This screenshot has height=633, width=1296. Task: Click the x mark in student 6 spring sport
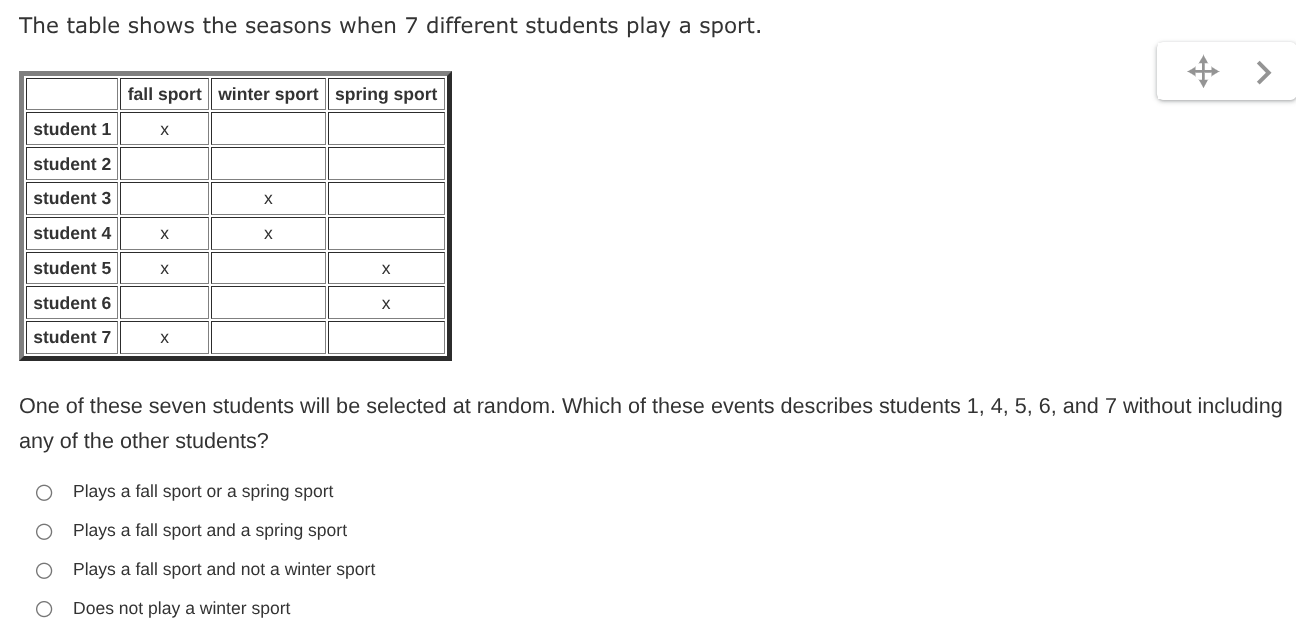386,303
